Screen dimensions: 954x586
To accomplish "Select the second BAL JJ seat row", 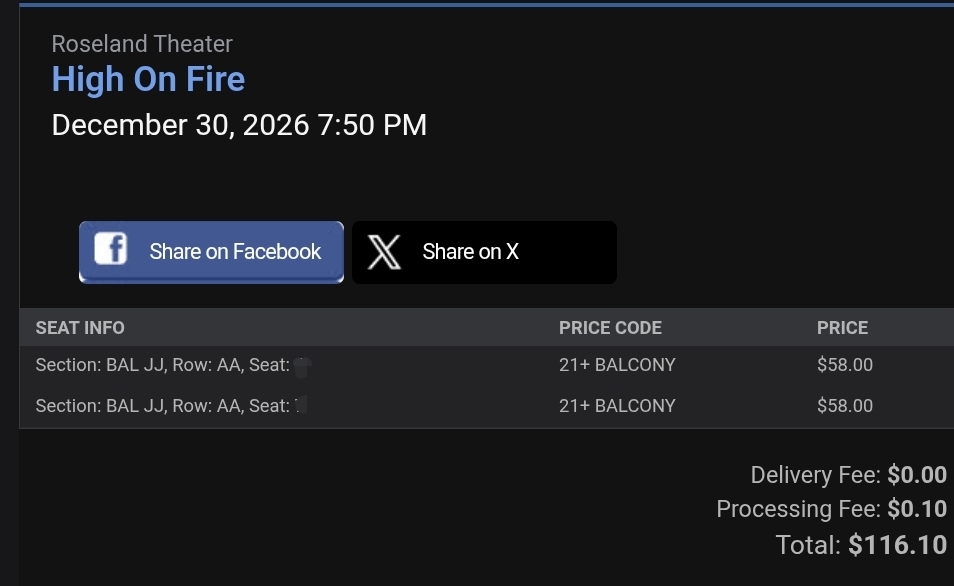I will point(487,406).
